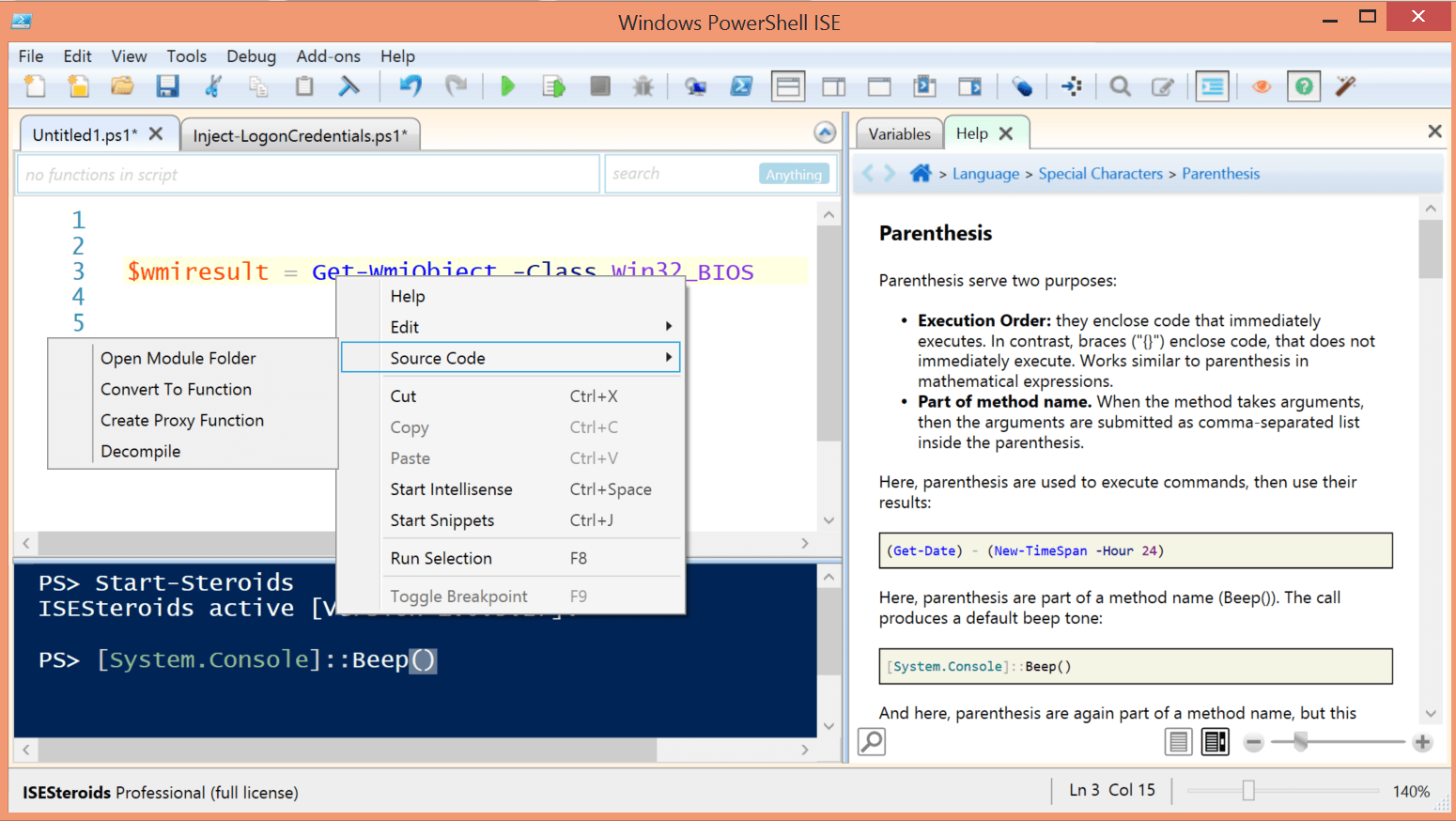1456x821 pixels.
Task: Choose Start Snippets from context menu
Action: [x=510, y=520]
